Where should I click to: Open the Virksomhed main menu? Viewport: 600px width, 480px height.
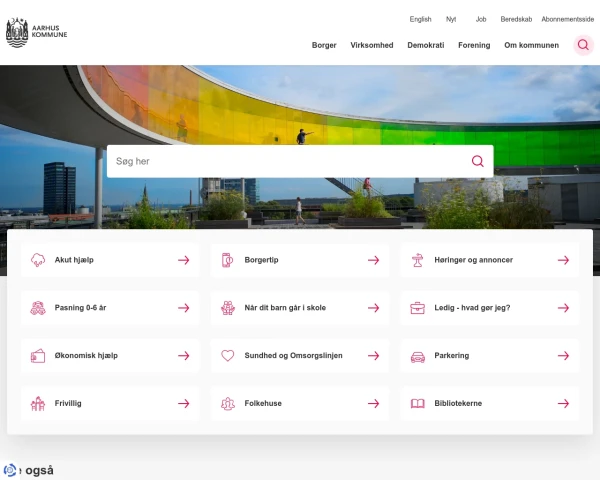372,45
